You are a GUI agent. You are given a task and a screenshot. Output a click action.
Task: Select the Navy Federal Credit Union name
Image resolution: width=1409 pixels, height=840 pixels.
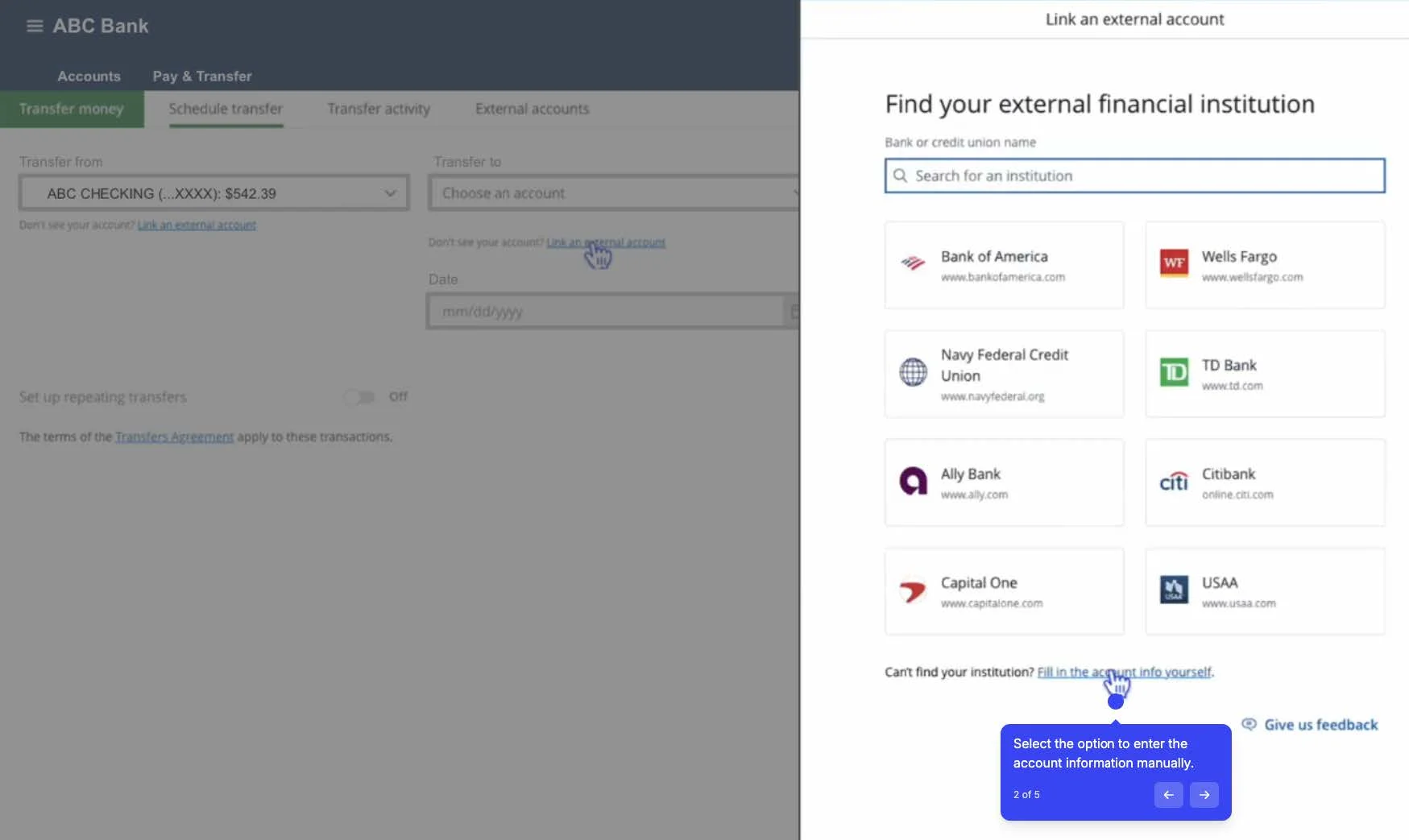1005,365
